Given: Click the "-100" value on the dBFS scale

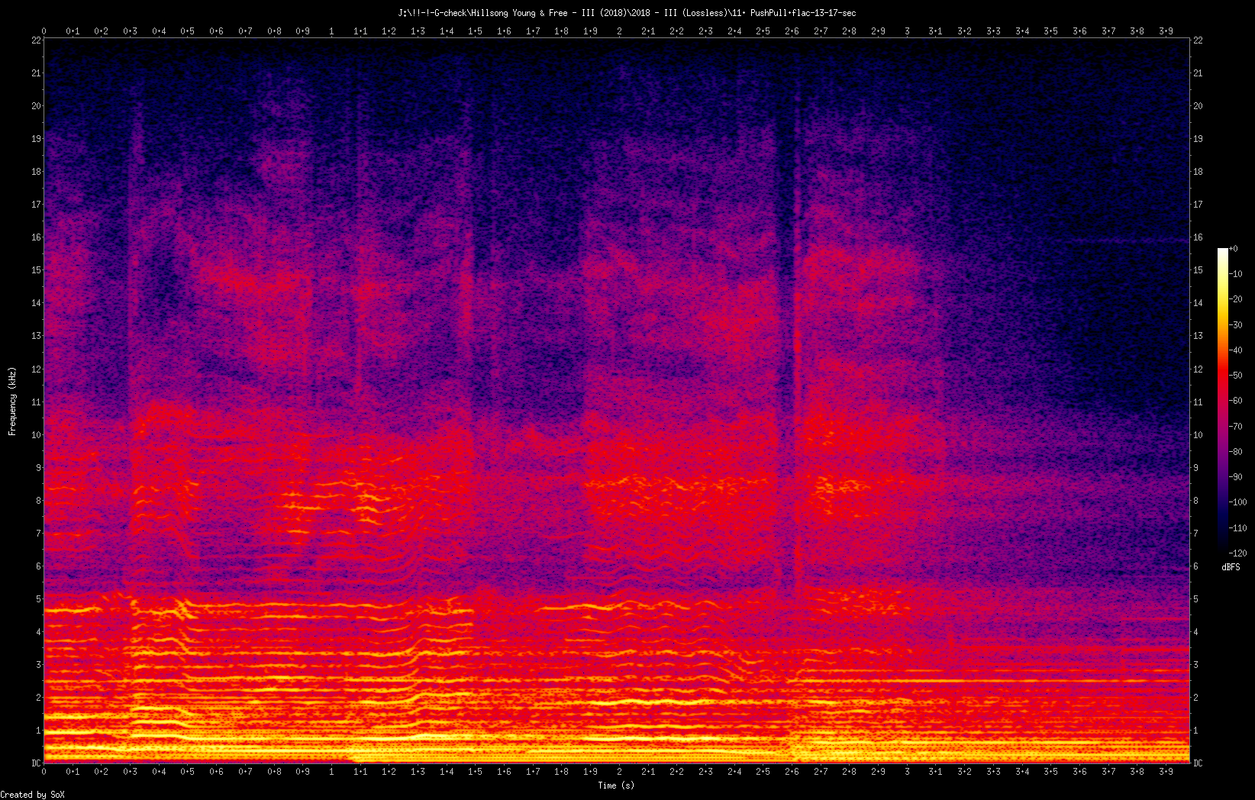Looking at the screenshot, I should pyautogui.click(x=1240, y=502).
